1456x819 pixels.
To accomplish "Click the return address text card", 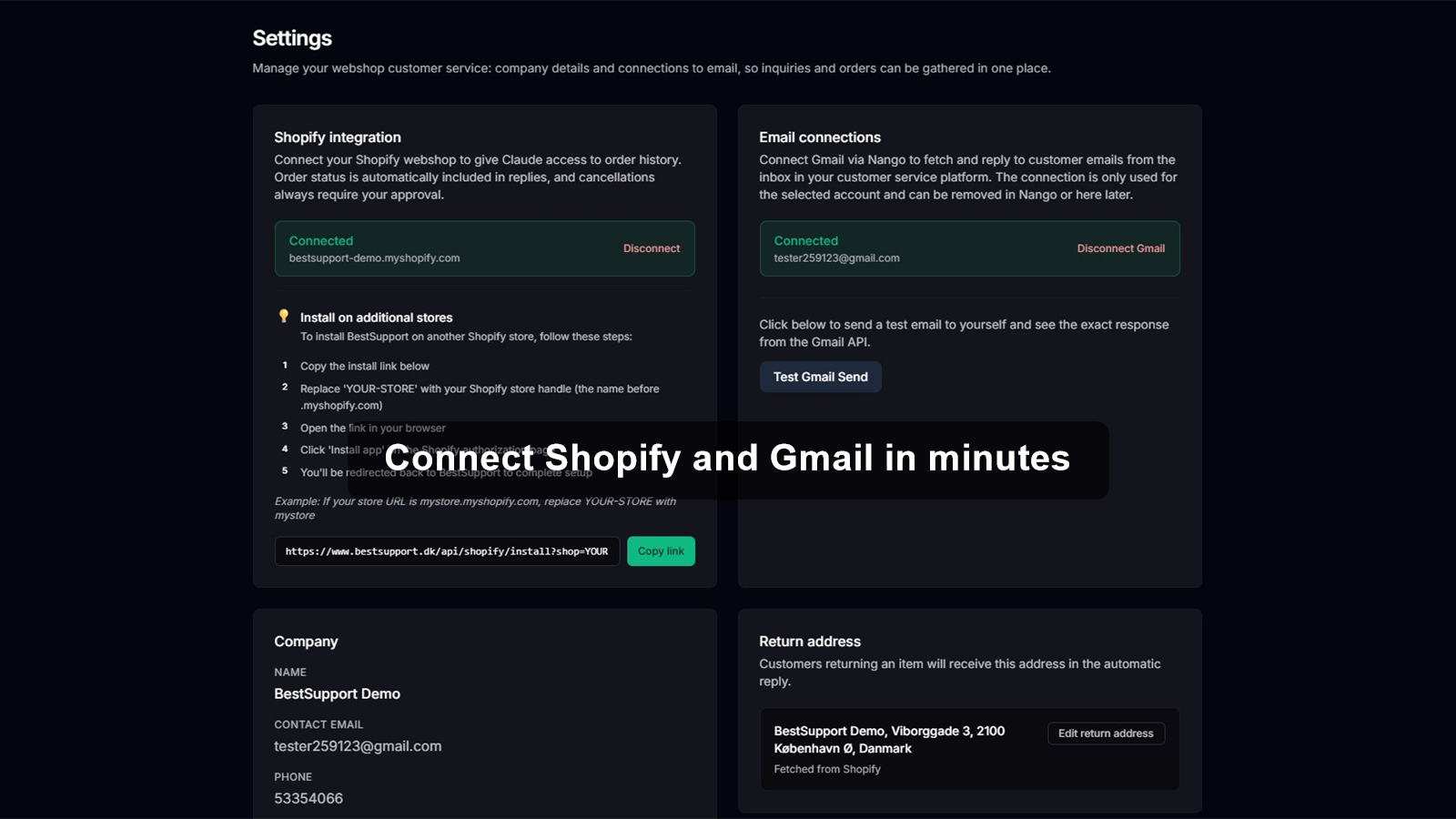I will click(970, 749).
